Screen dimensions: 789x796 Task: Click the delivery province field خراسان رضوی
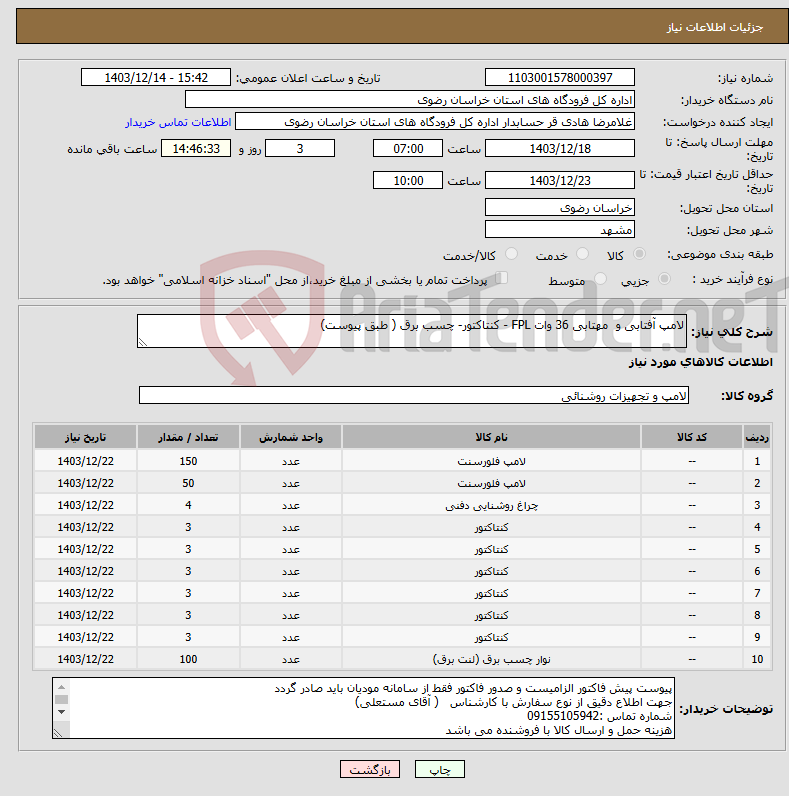click(x=560, y=208)
